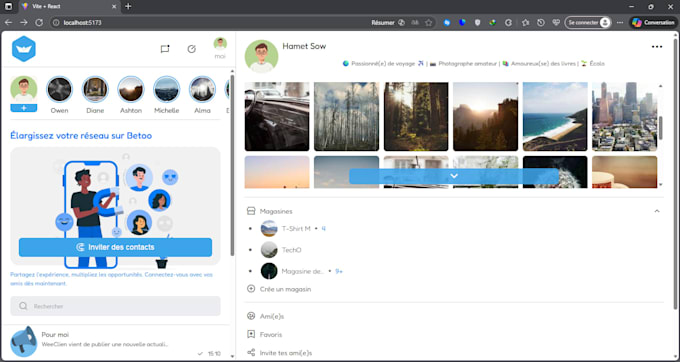This screenshot has height=362, width=680.
Task: Click the browser back arrow
Action: click(x=8, y=23)
